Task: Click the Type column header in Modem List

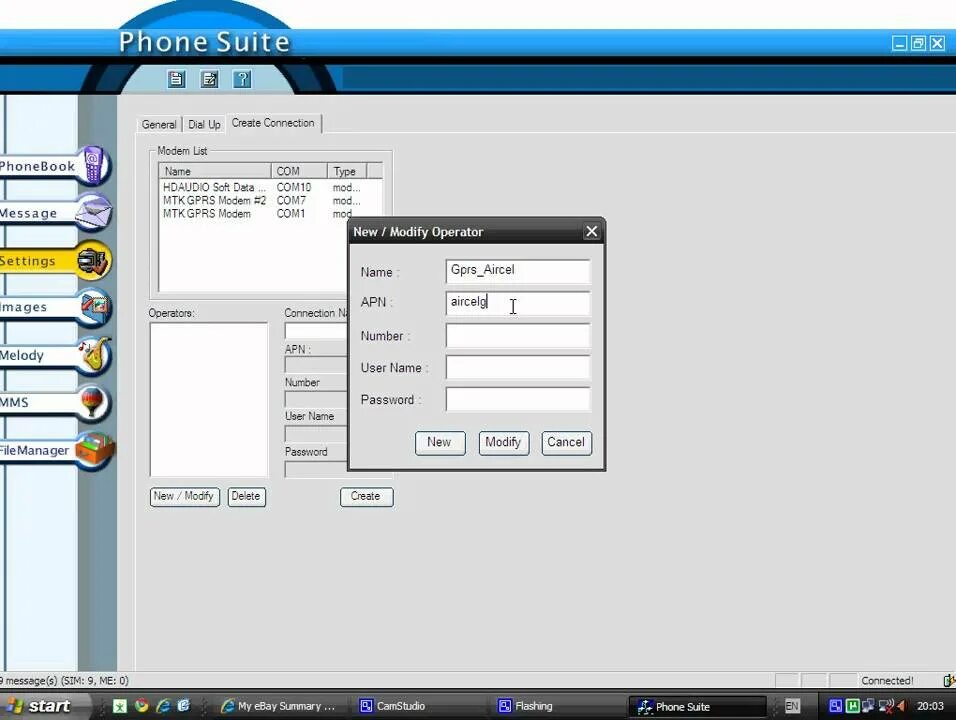Action: click(x=348, y=171)
